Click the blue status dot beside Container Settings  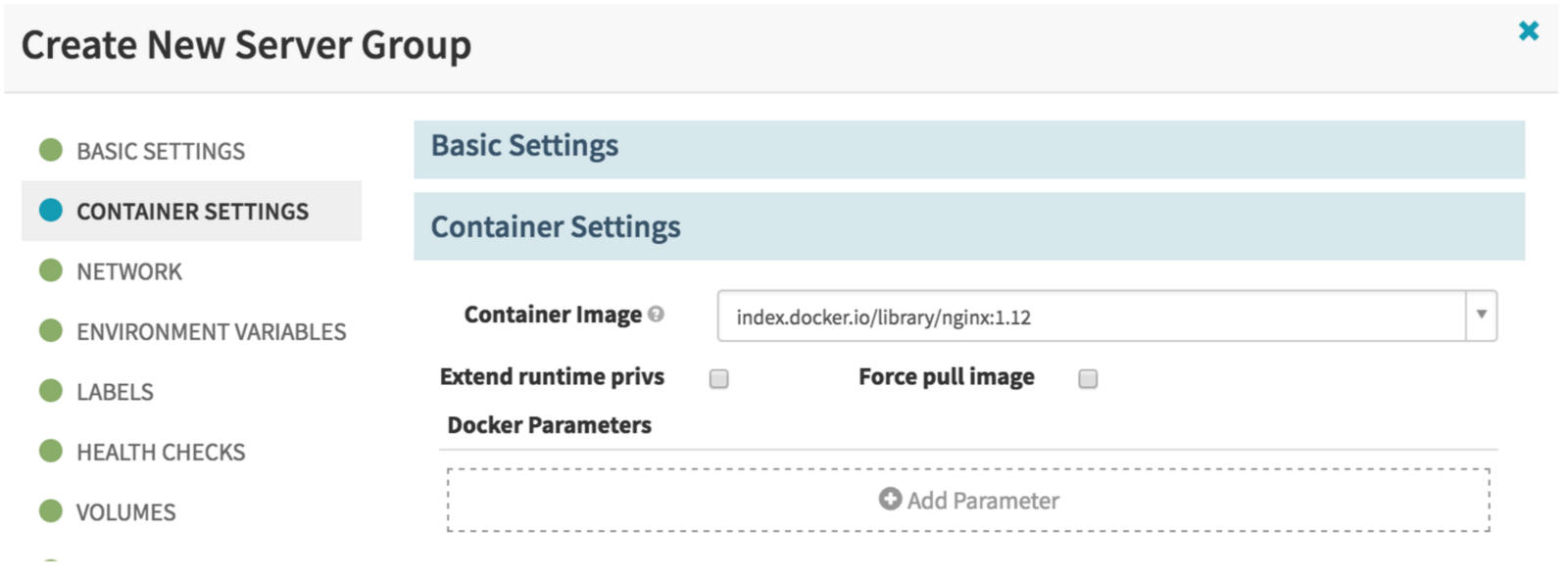(51, 211)
